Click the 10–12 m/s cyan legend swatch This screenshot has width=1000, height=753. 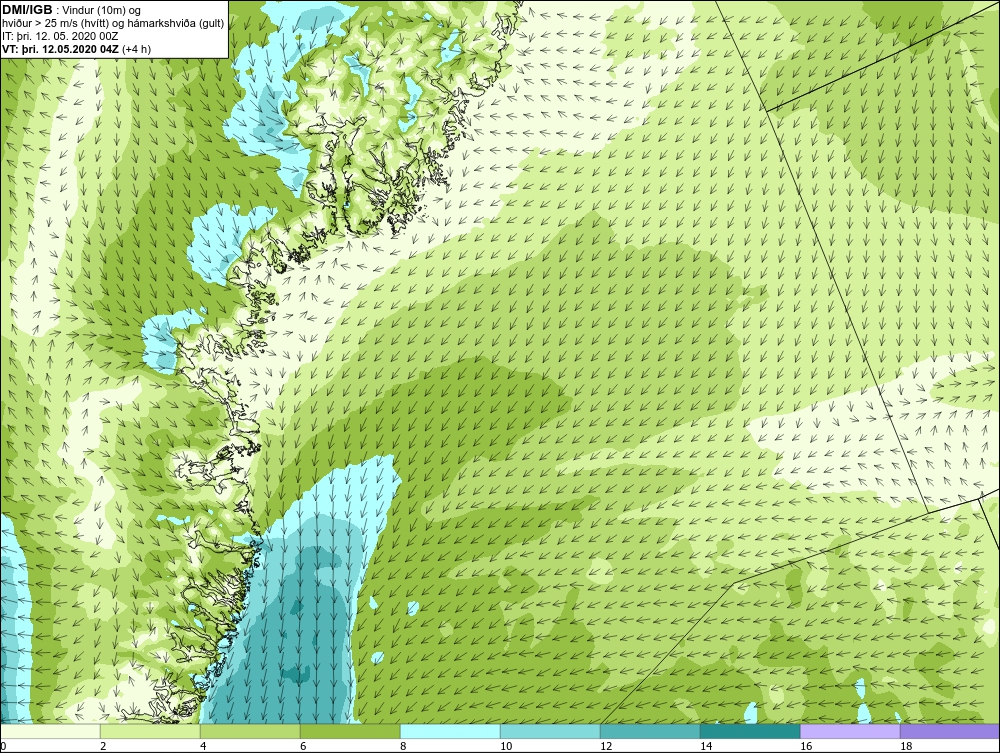click(x=550, y=731)
